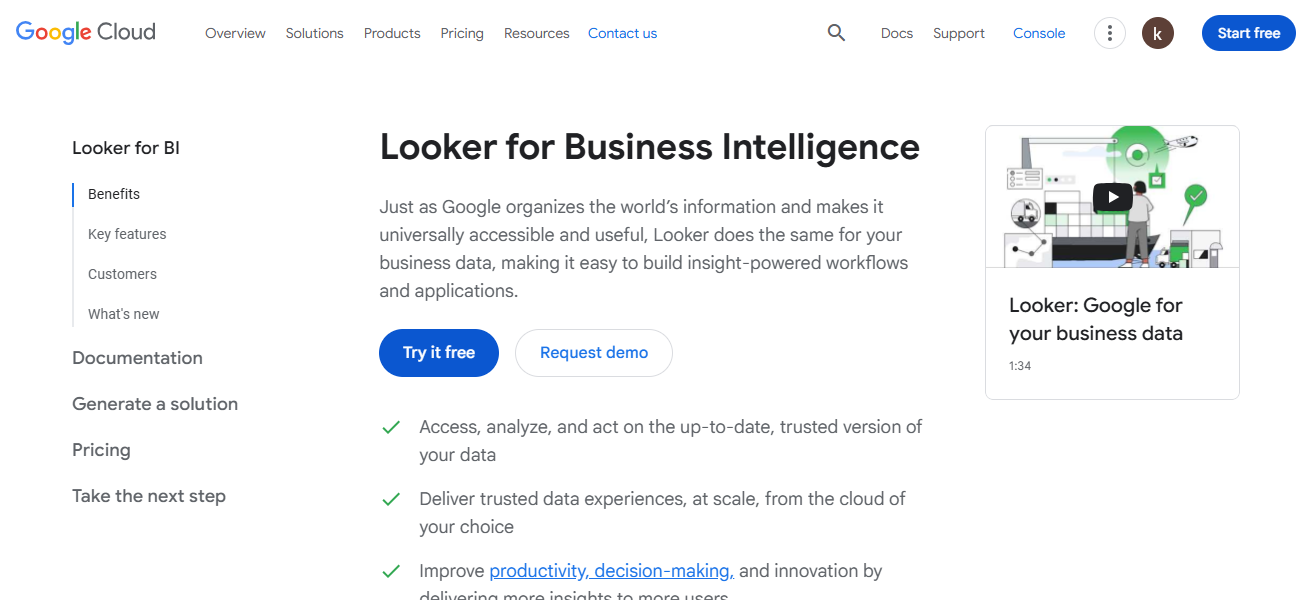Go to the Console
This screenshot has height=600, width=1312.
[1038, 33]
